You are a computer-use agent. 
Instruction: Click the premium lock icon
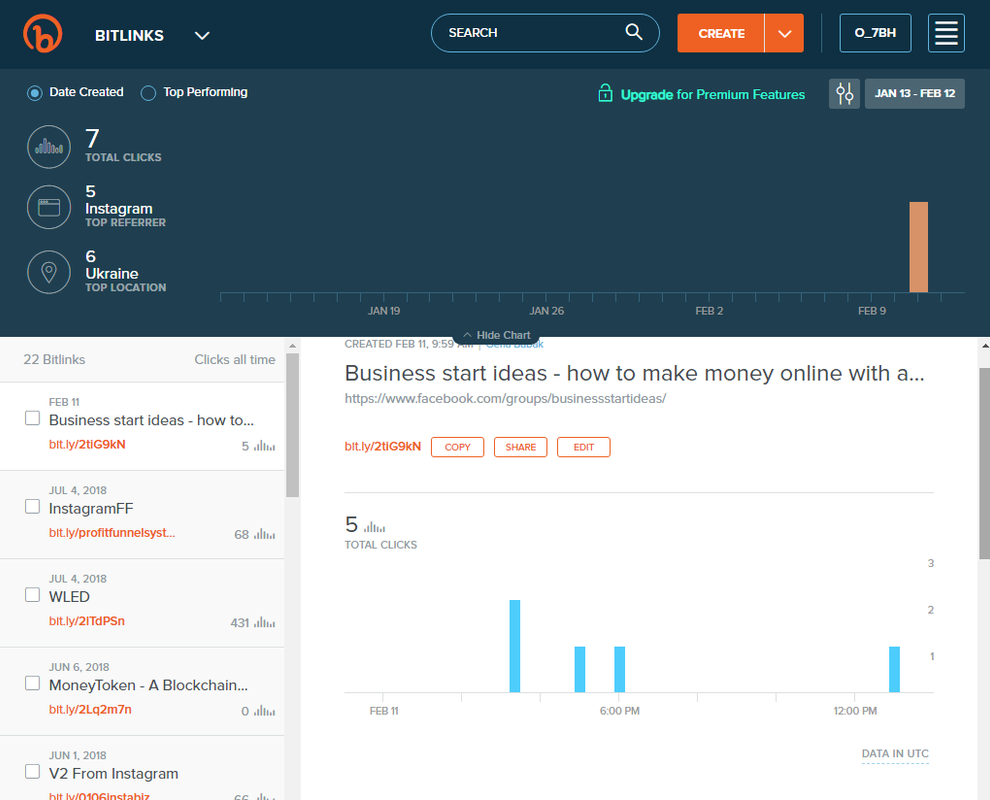coord(605,93)
